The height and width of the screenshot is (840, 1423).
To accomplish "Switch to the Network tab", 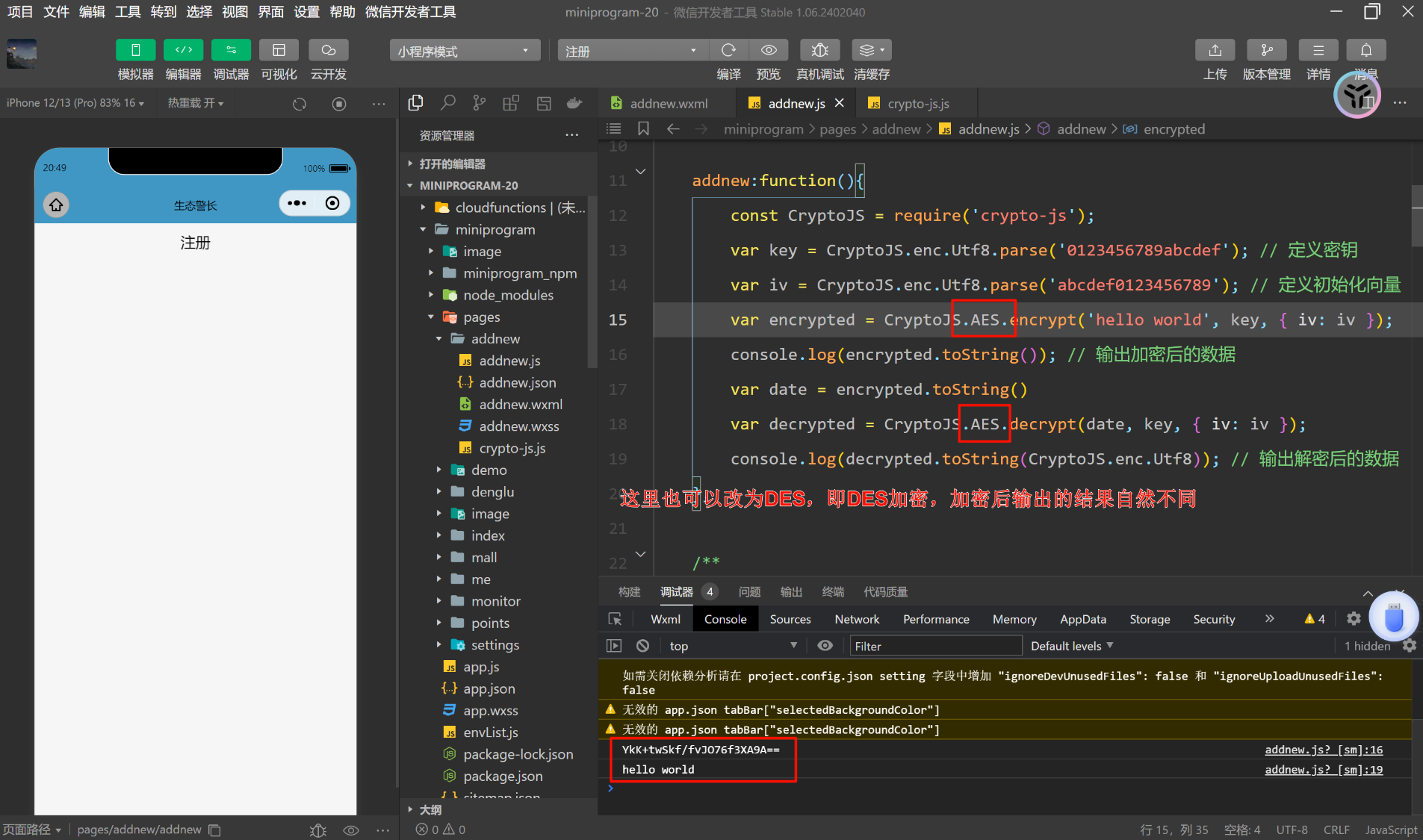I will tap(856, 619).
